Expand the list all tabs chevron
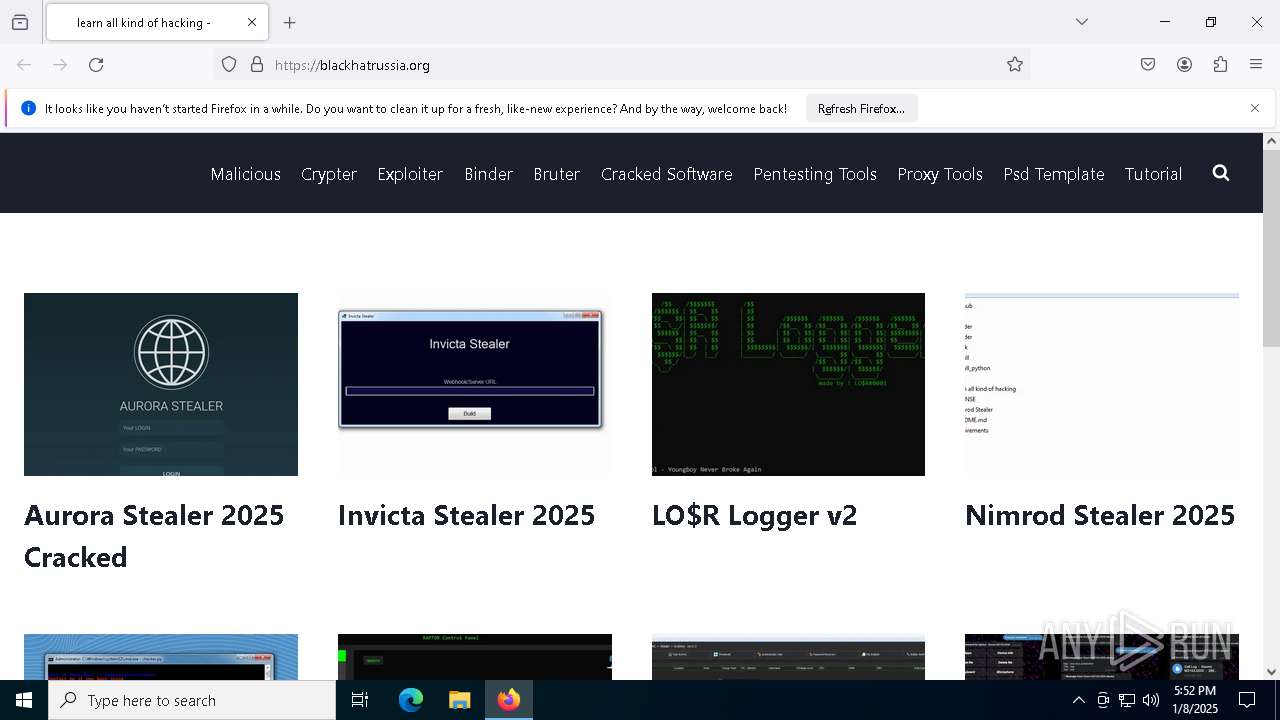 point(1082,22)
